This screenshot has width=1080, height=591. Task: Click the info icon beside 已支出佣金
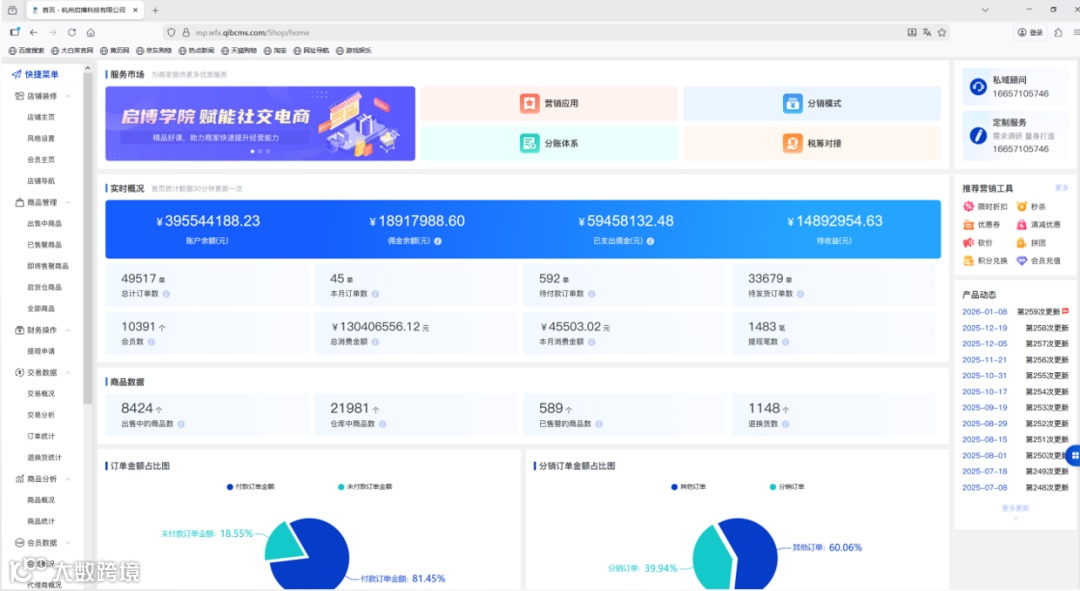[x=650, y=241]
